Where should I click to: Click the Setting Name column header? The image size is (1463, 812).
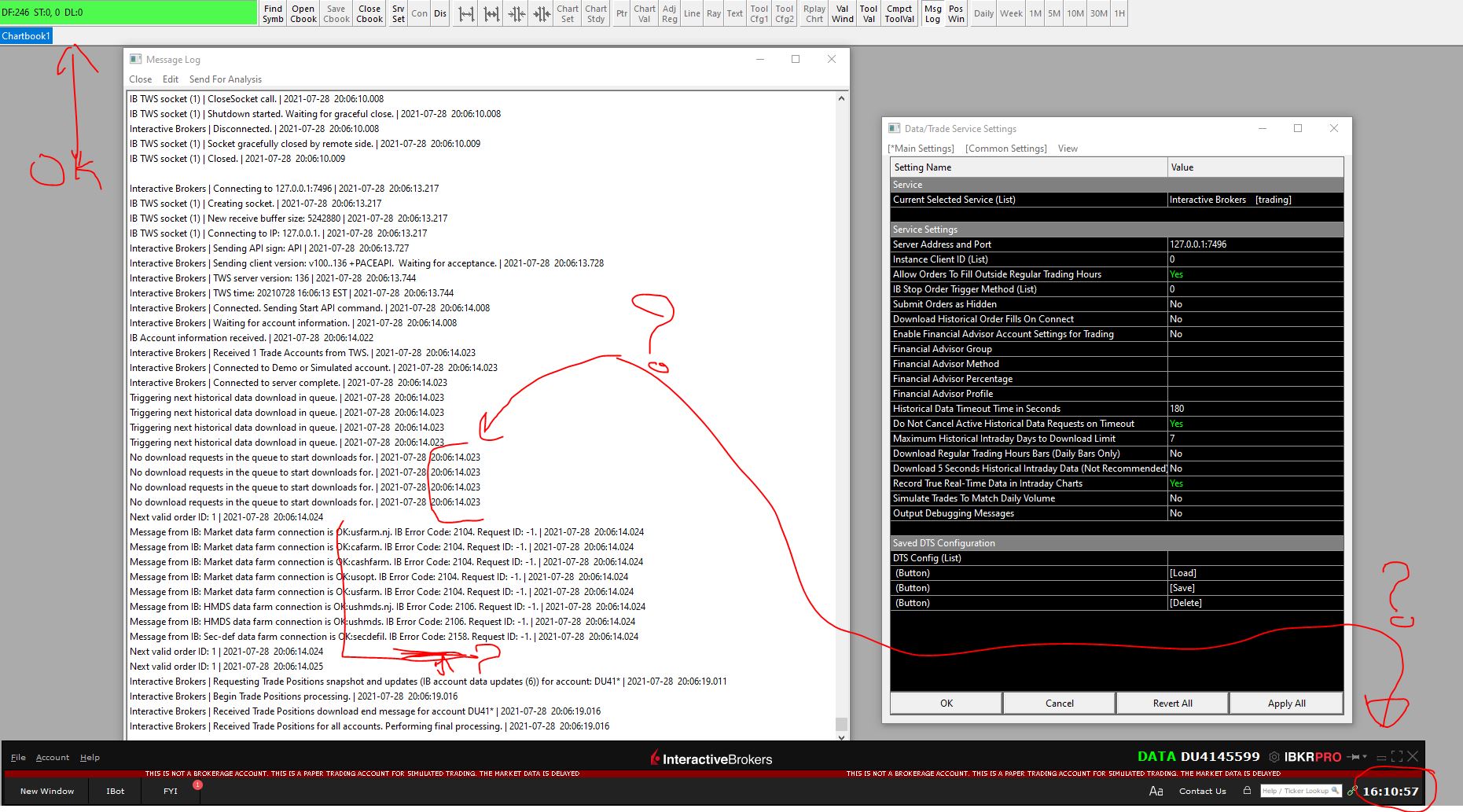tap(1029, 167)
